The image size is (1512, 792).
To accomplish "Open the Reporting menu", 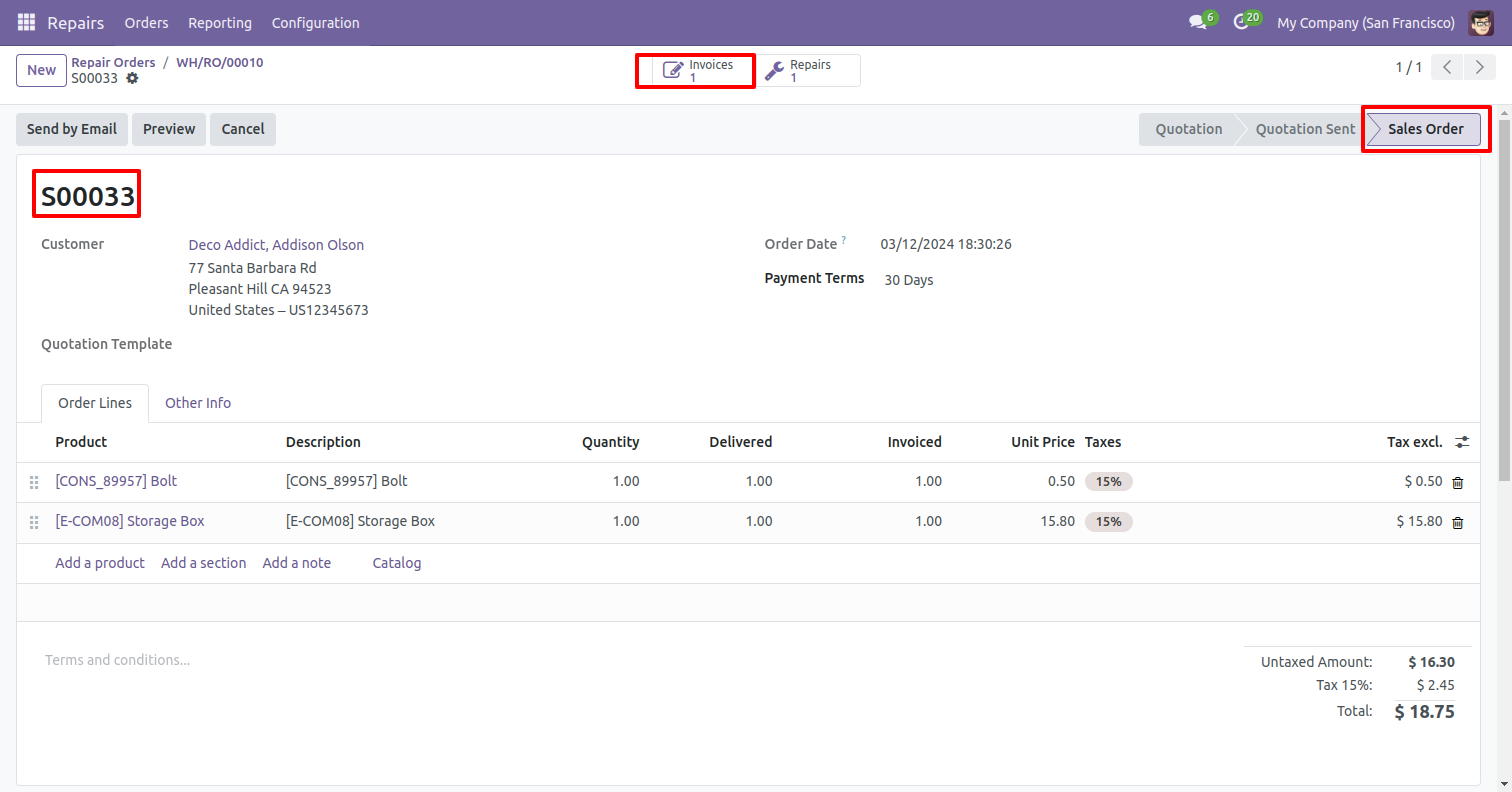I will click(x=220, y=22).
